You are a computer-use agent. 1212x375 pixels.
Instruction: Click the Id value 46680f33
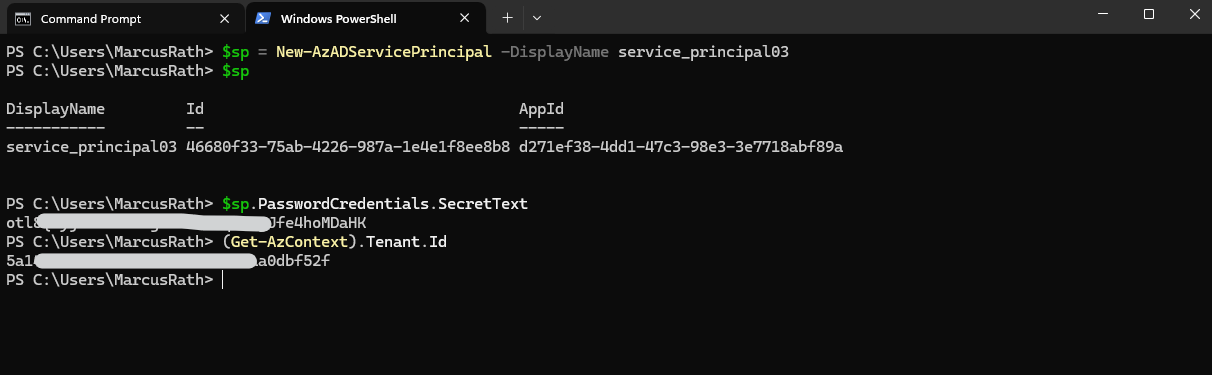tap(348, 147)
